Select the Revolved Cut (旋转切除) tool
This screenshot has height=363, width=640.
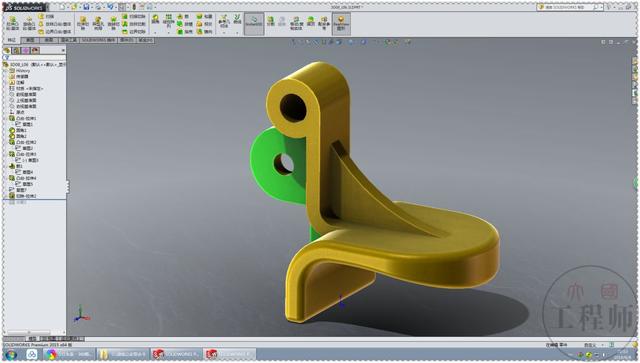(x=113, y=24)
